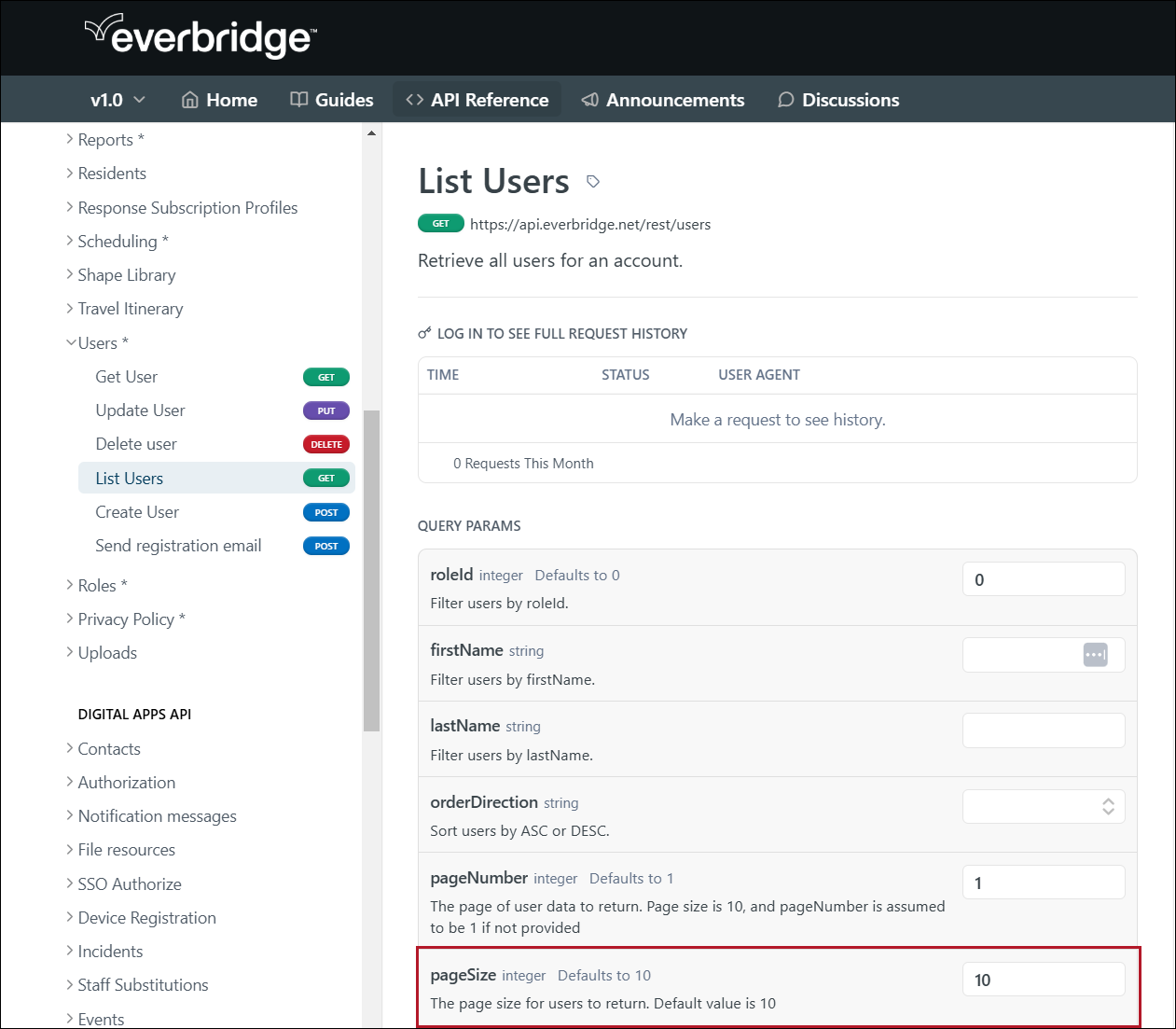The image size is (1176, 1029).
Task: Click LOG IN TO SEE FULL REQUEST HISTORY
Action: 562,333
